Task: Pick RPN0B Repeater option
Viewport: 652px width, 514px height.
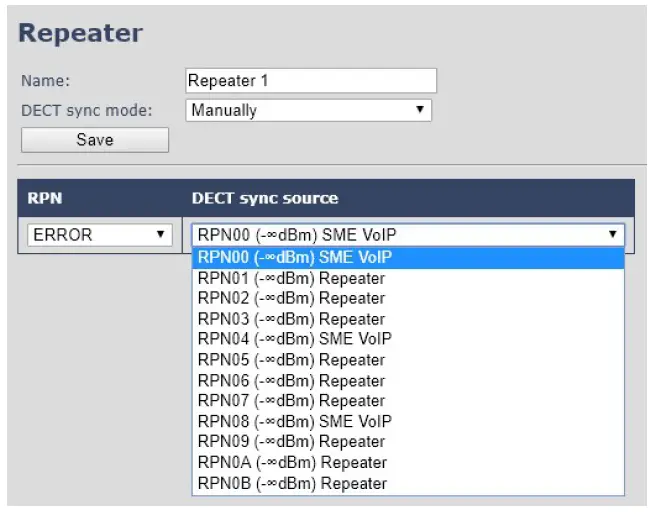Action: (x=408, y=483)
